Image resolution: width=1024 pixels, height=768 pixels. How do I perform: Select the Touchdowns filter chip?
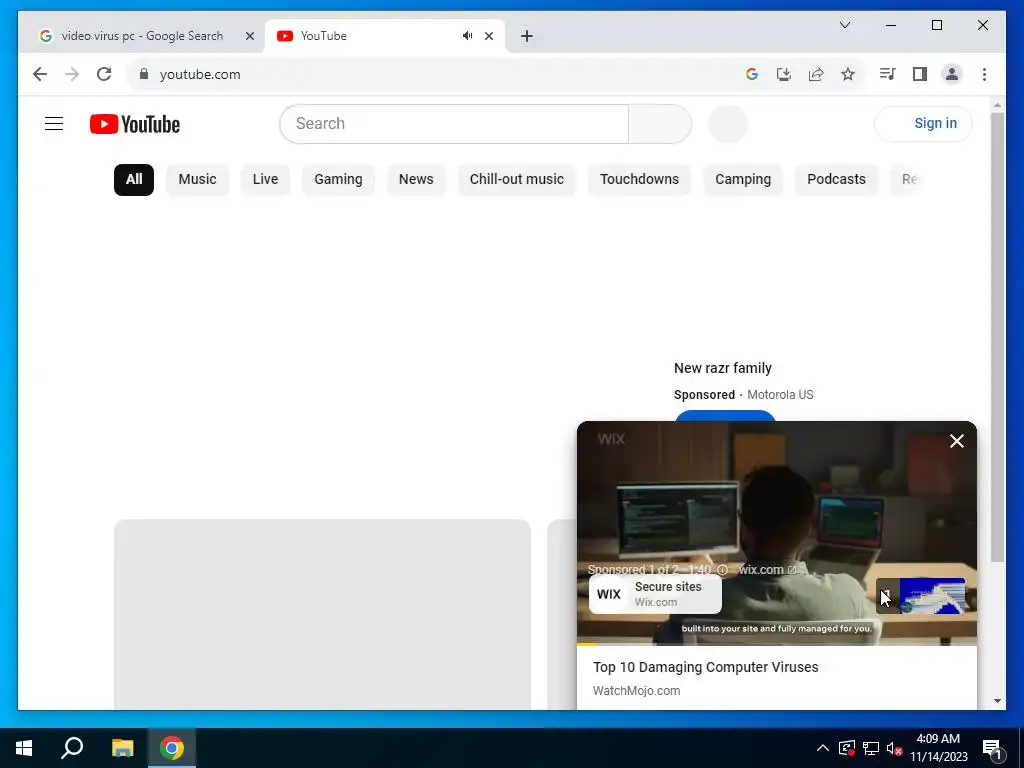tap(639, 180)
